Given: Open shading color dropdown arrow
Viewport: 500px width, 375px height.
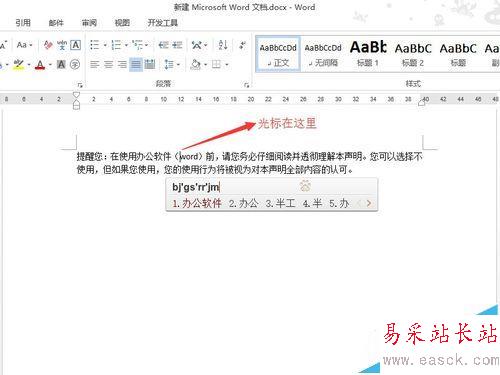Looking at the screenshot, I should click(205, 64).
